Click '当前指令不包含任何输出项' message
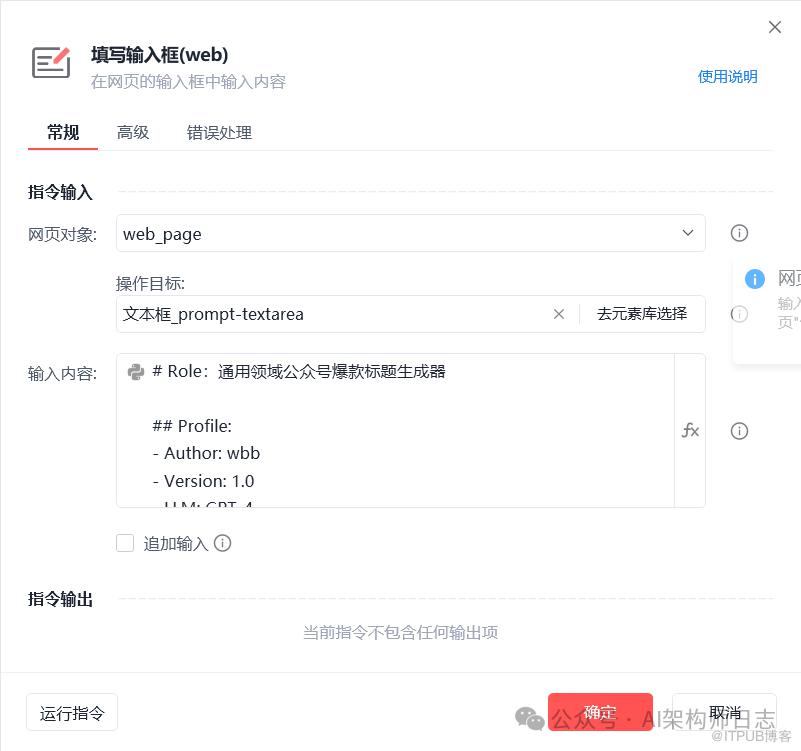This screenshot has width=801, height=751. (400, 632)
